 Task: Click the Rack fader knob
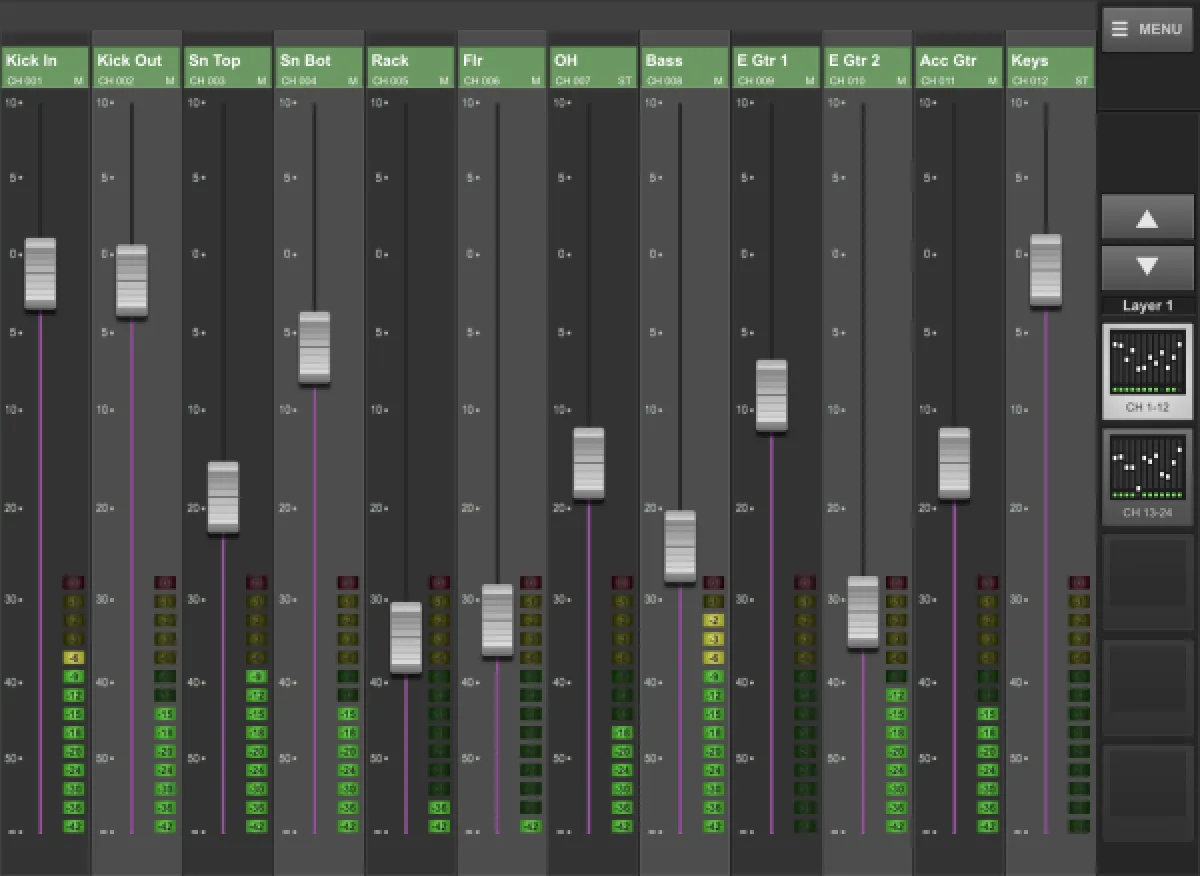click(x=406, y=637)
